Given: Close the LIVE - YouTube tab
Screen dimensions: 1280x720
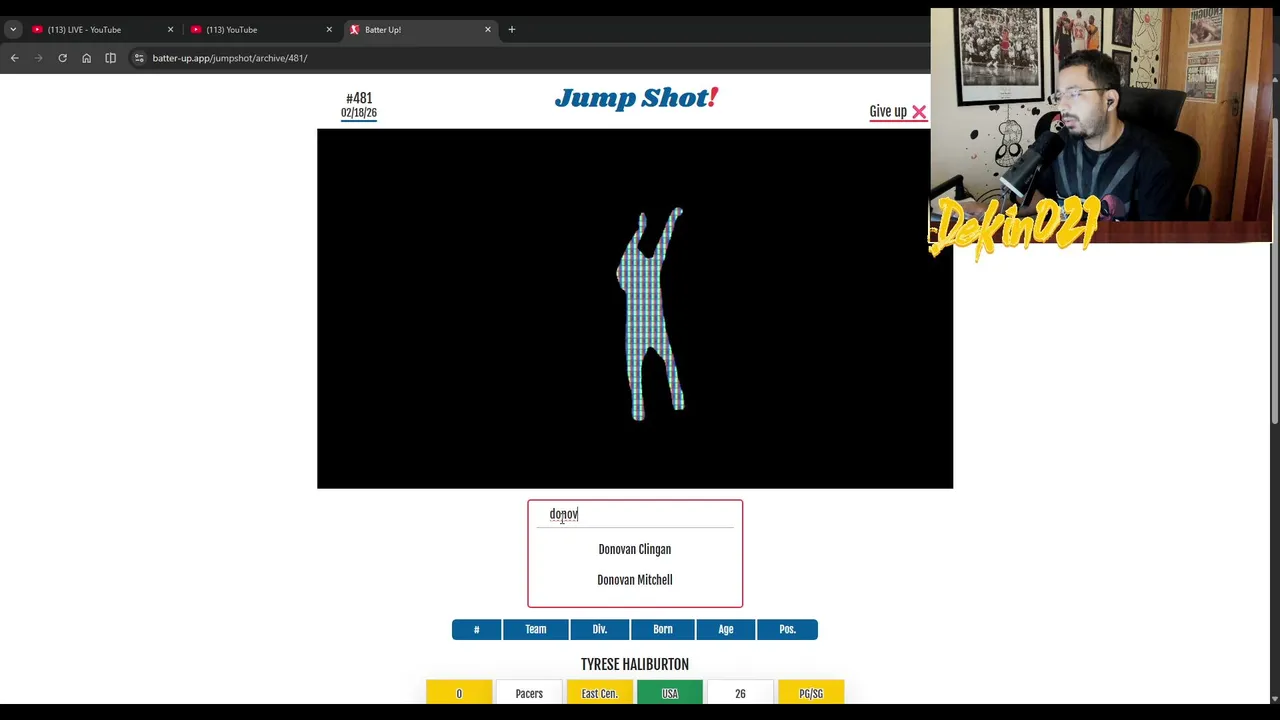Looking at the screenshot, I should (x=170, y=29).
